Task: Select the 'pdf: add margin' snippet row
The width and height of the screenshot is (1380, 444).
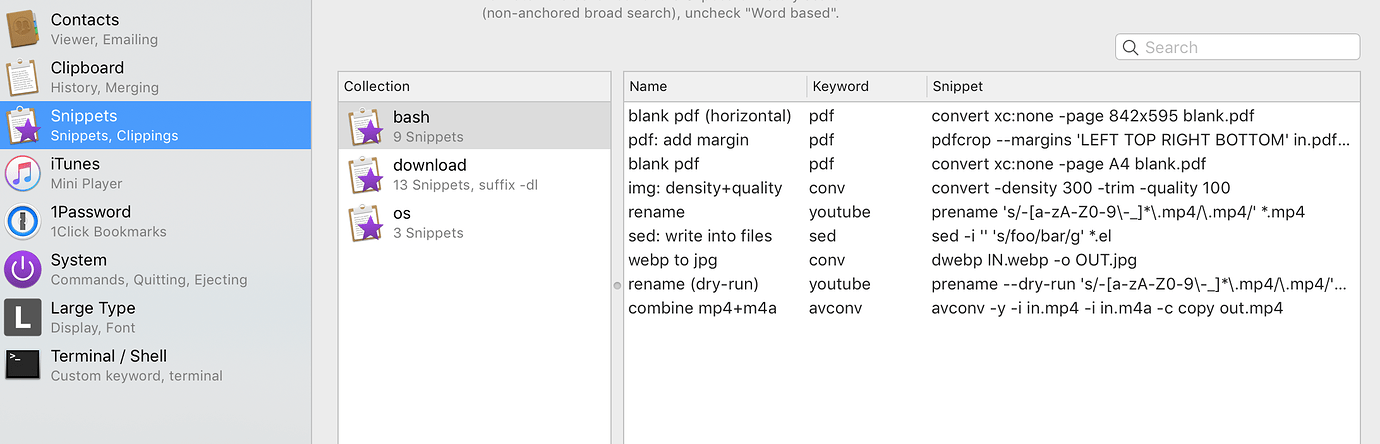Action: coord(991,140)
